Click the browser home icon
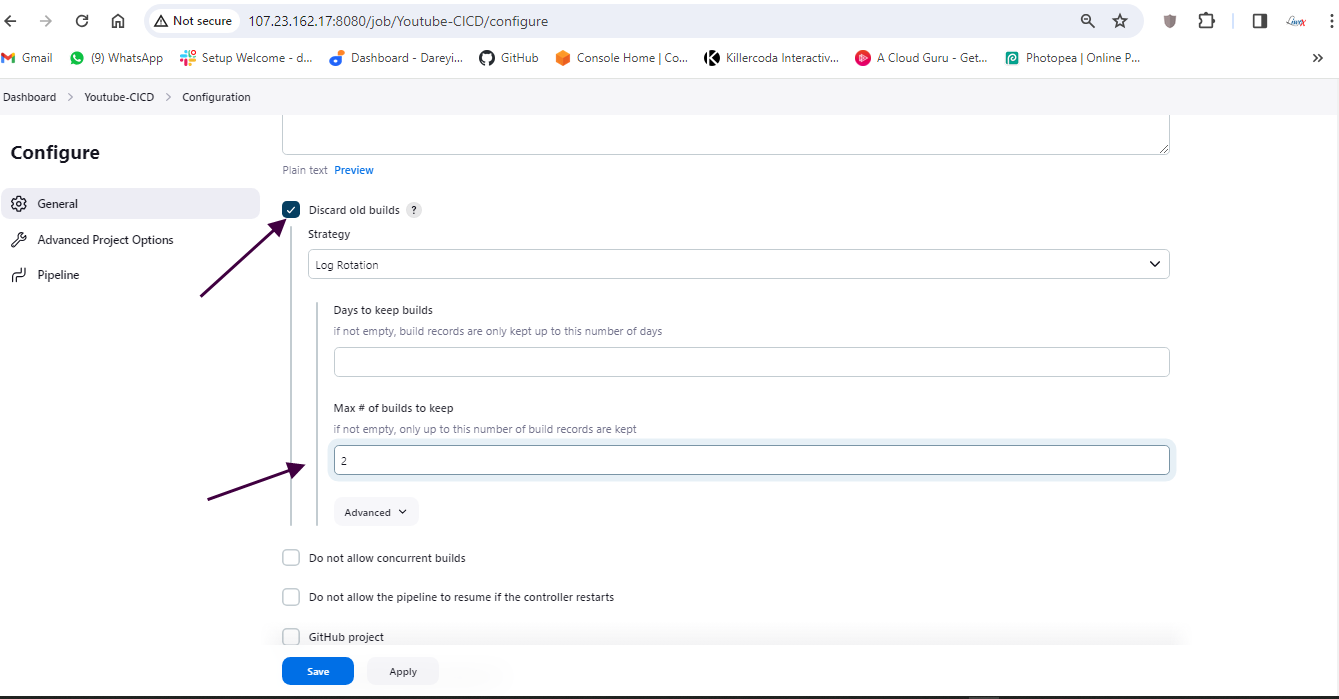 point(118,21)
